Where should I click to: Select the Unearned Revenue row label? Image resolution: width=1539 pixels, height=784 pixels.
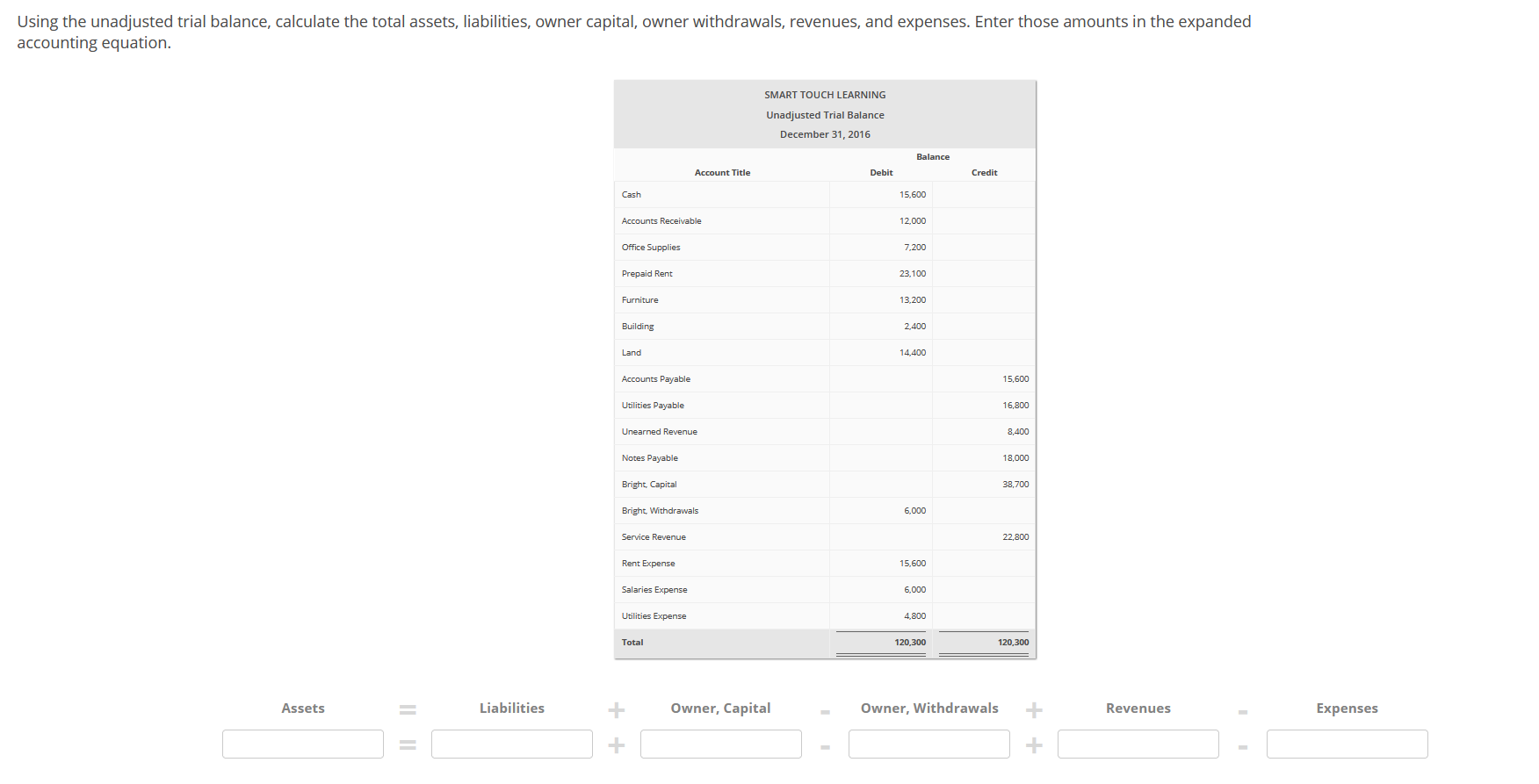[660, 432]
